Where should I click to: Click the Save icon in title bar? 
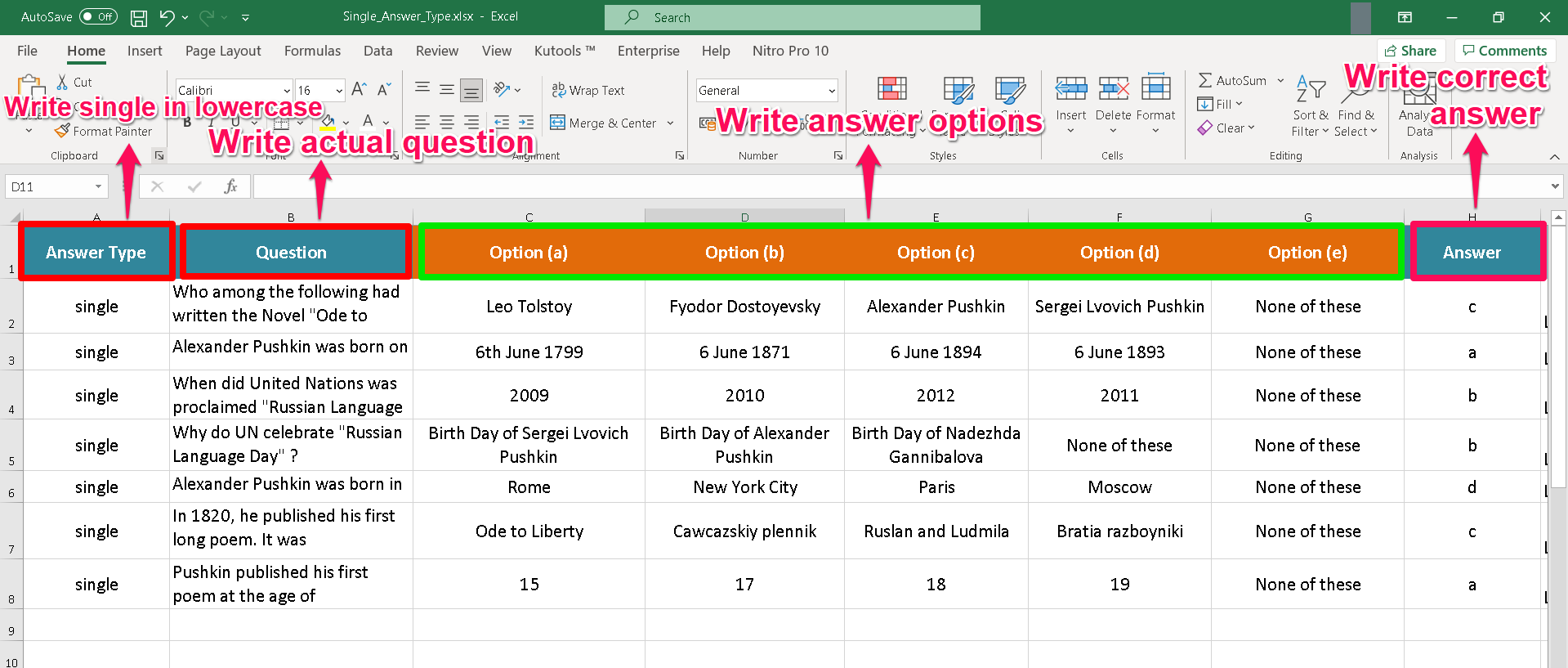click(139, 17)
